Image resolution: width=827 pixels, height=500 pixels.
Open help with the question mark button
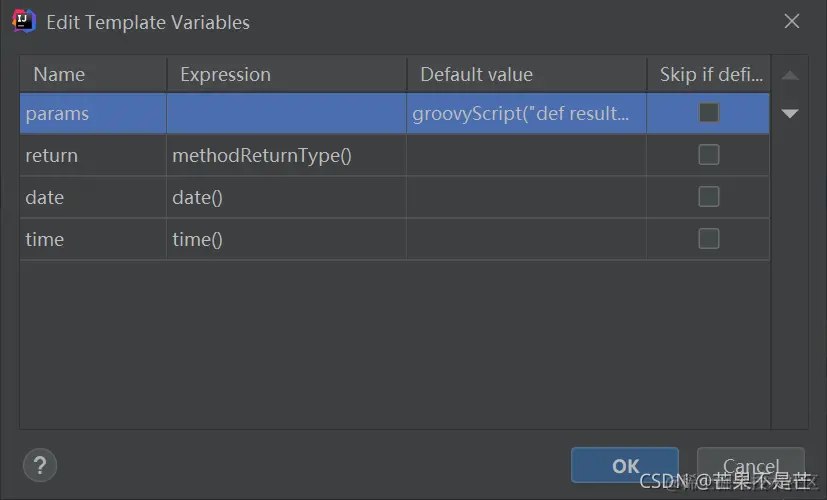[40, 465]
